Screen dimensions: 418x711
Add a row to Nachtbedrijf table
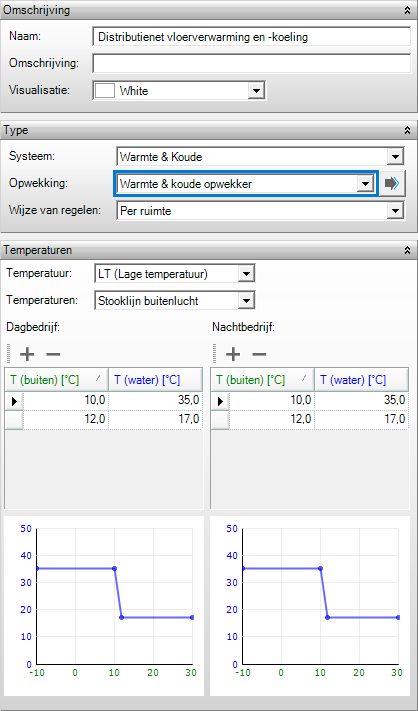pos(233,354)
